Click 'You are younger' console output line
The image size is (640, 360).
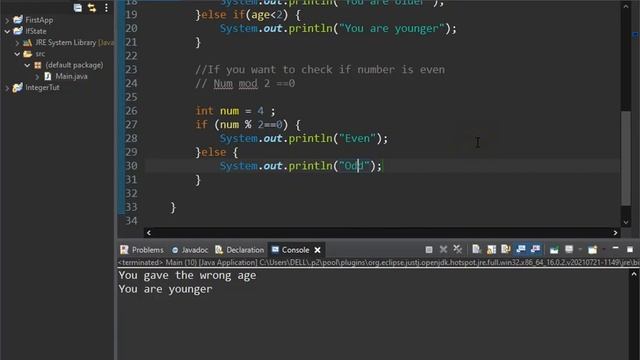click(165, 289)
